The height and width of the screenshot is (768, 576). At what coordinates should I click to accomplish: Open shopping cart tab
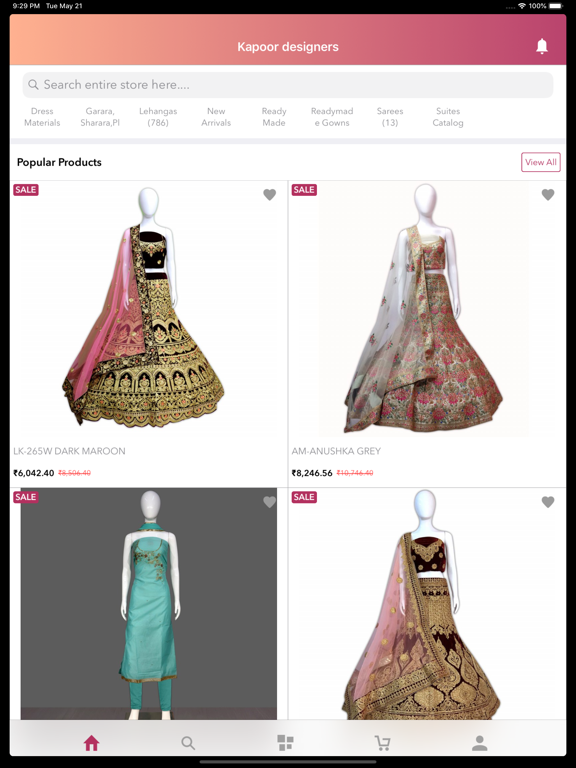click(x=383, y=743)
